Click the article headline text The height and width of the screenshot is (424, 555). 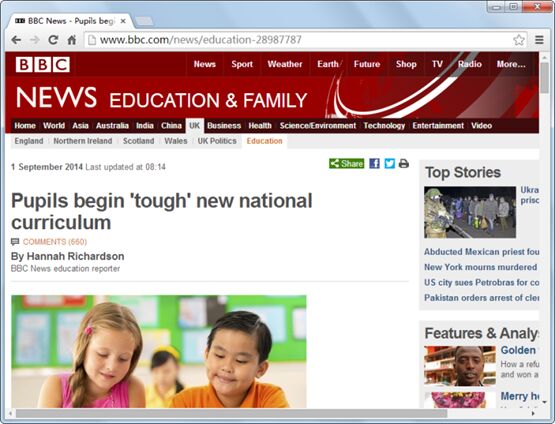pos(162,212)
